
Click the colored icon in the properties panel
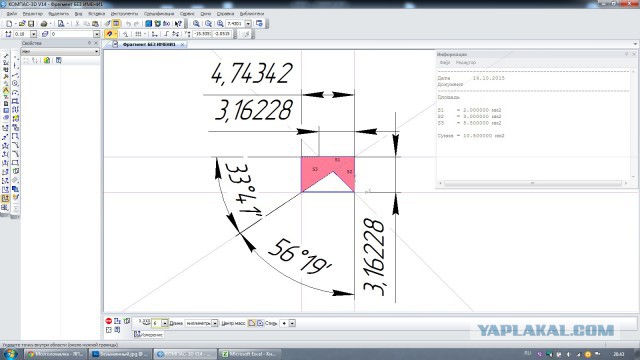tap(47, 60)
